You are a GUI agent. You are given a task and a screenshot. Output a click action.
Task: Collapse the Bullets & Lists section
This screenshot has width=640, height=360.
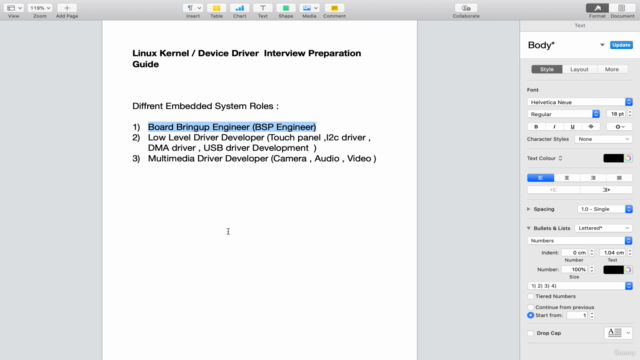coord(529,228)
